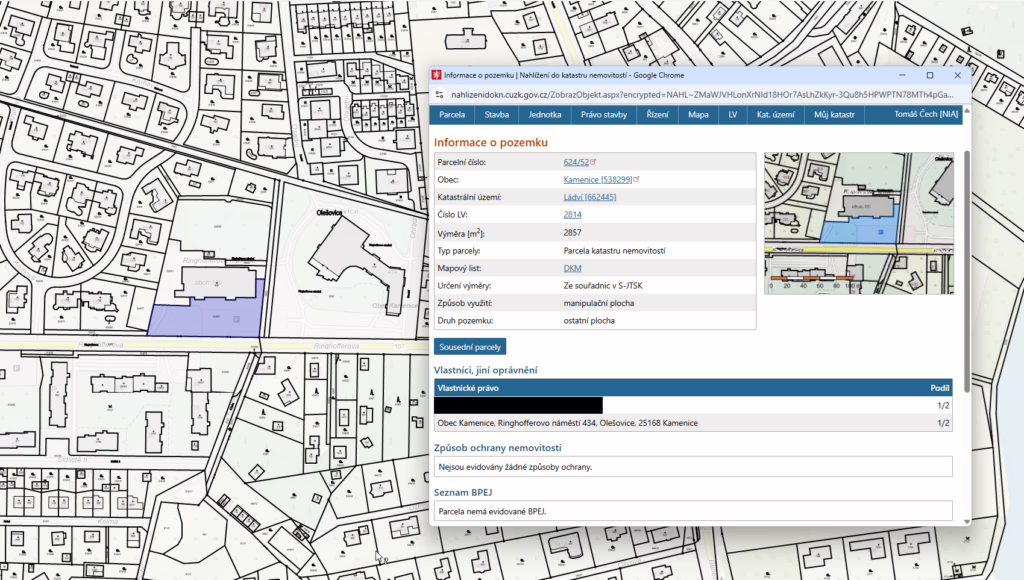Click scrollbar up arrow in popup

click(x=967, y=110)
